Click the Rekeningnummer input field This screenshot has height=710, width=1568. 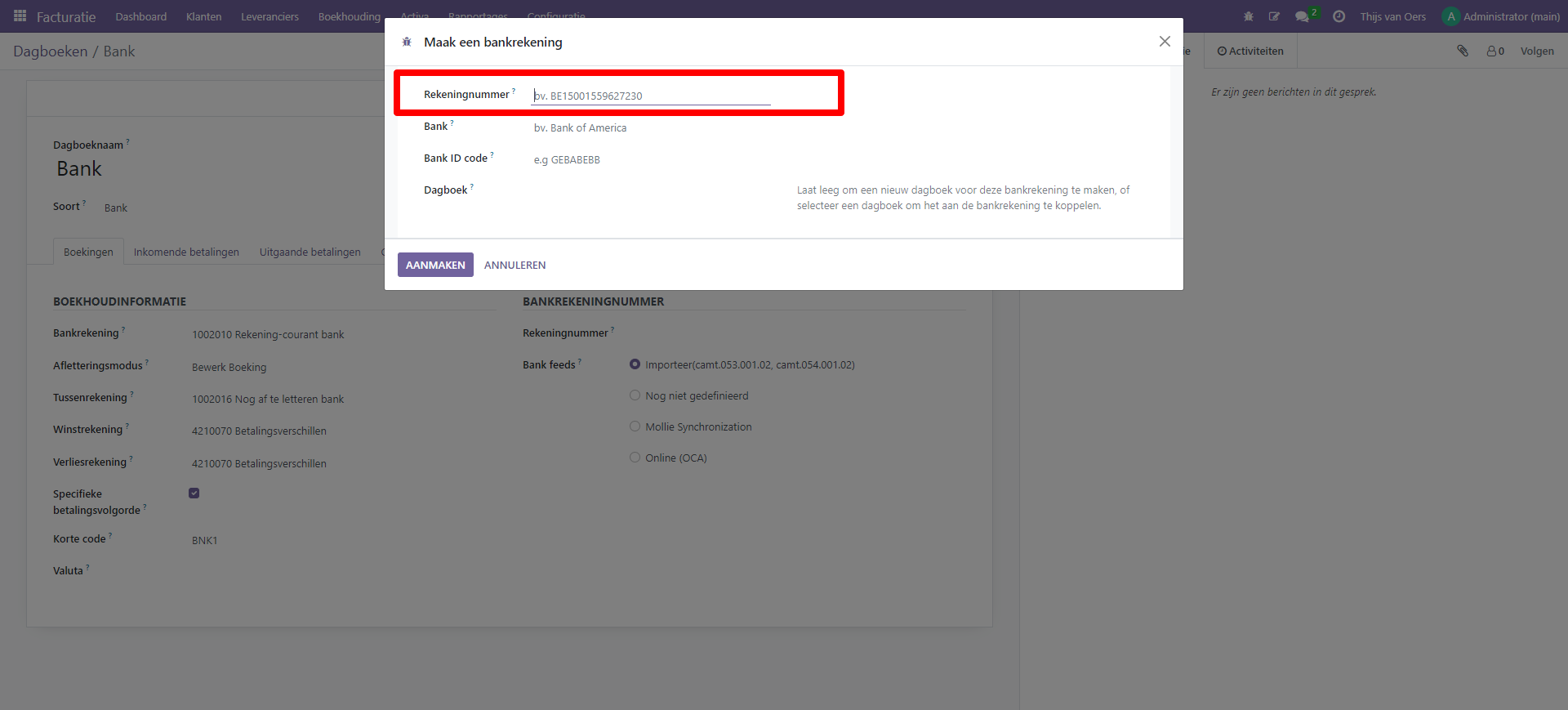pos(650,96)
